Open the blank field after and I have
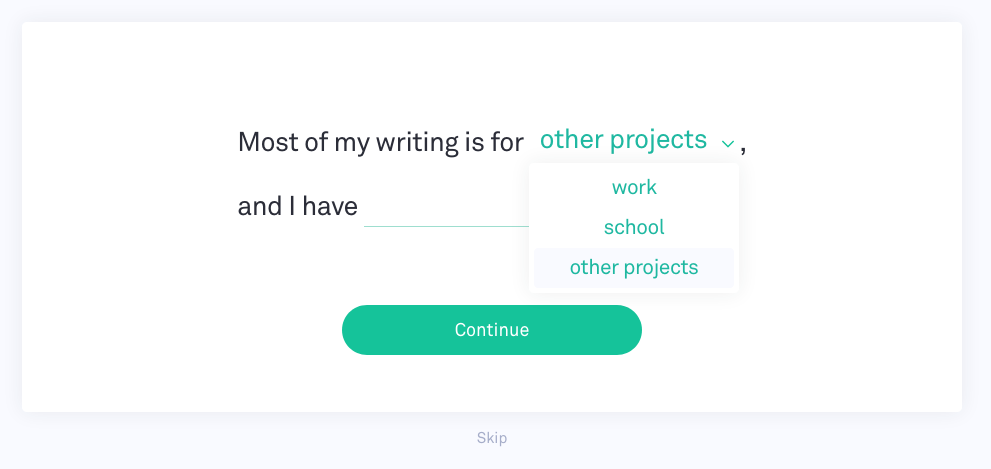 pos(446,207)
